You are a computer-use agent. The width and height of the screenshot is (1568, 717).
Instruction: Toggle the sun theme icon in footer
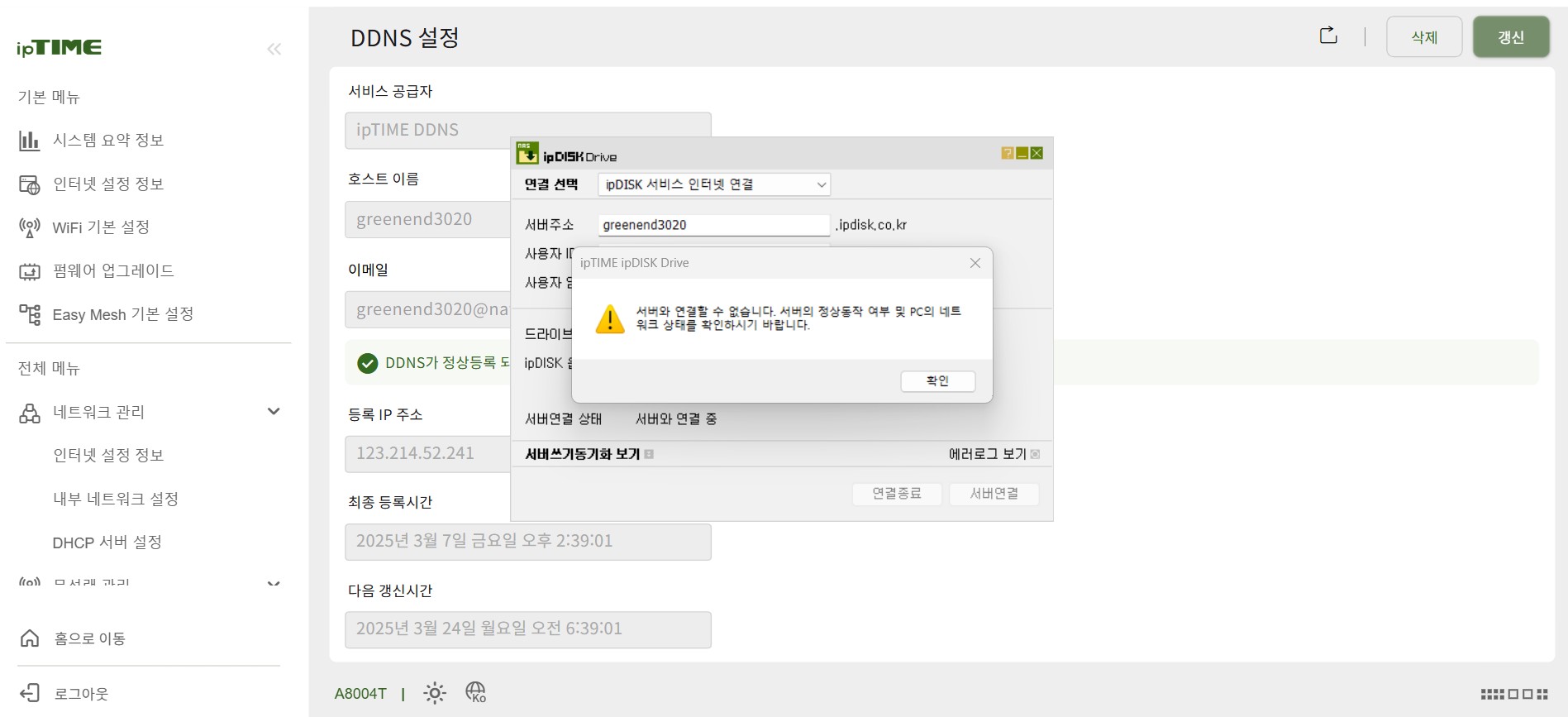435,693
